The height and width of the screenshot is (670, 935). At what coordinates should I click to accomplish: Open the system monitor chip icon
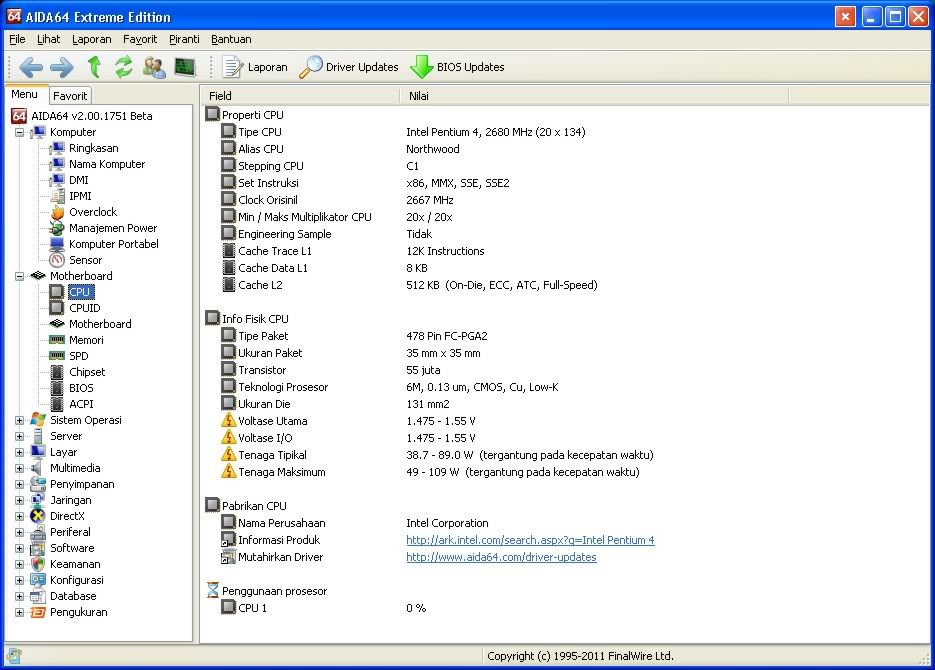point(185,67)
